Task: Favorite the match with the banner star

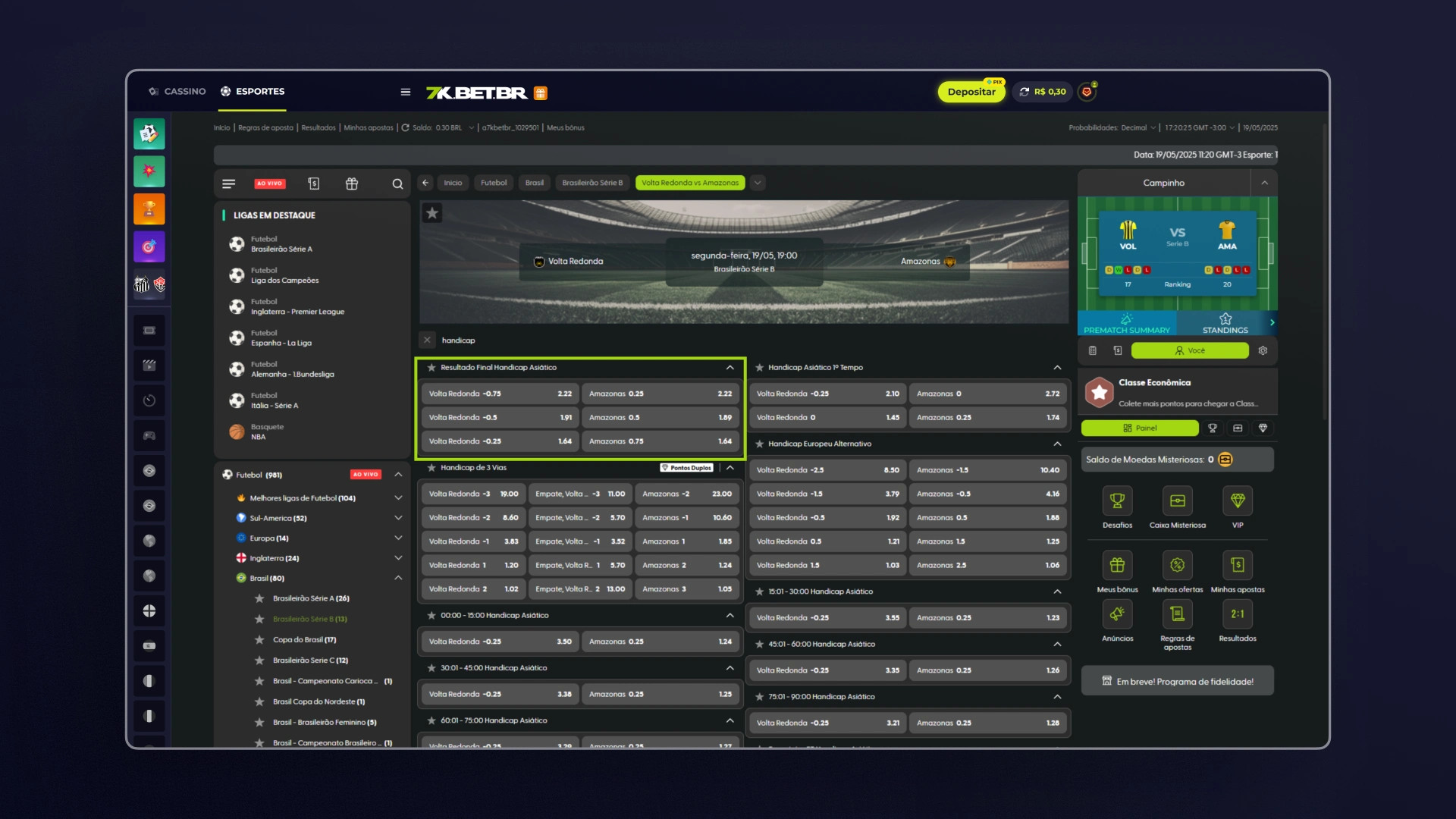Action: point(432,213)
